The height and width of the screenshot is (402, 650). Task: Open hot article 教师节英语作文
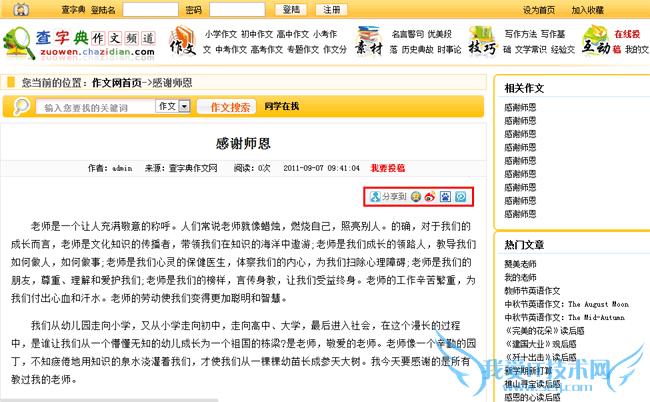[x=532, y=291]
